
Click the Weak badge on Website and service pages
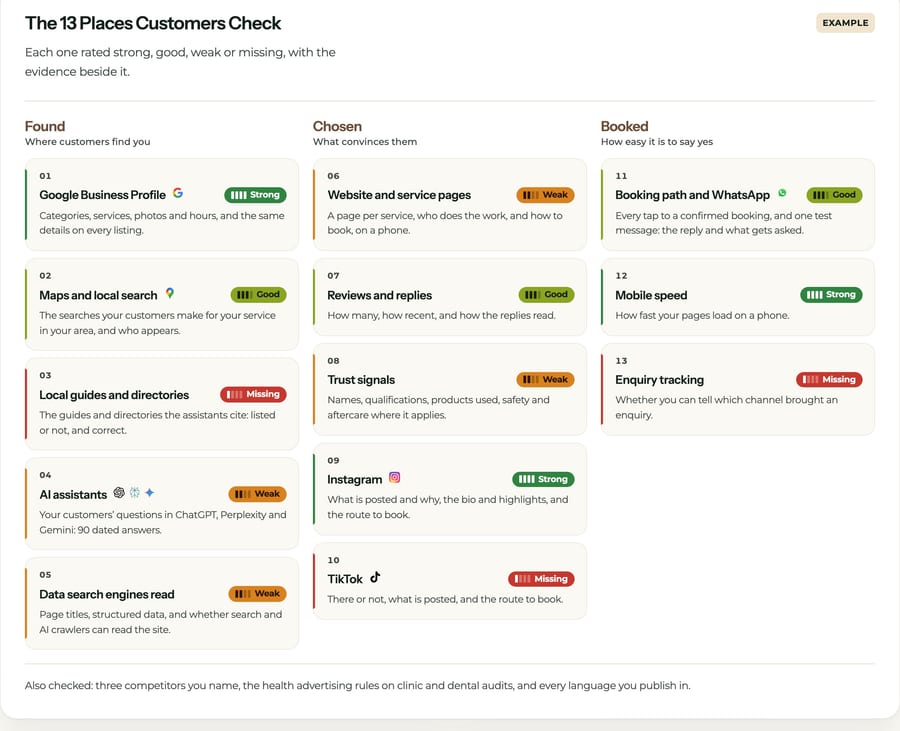[x=545, y=195]
